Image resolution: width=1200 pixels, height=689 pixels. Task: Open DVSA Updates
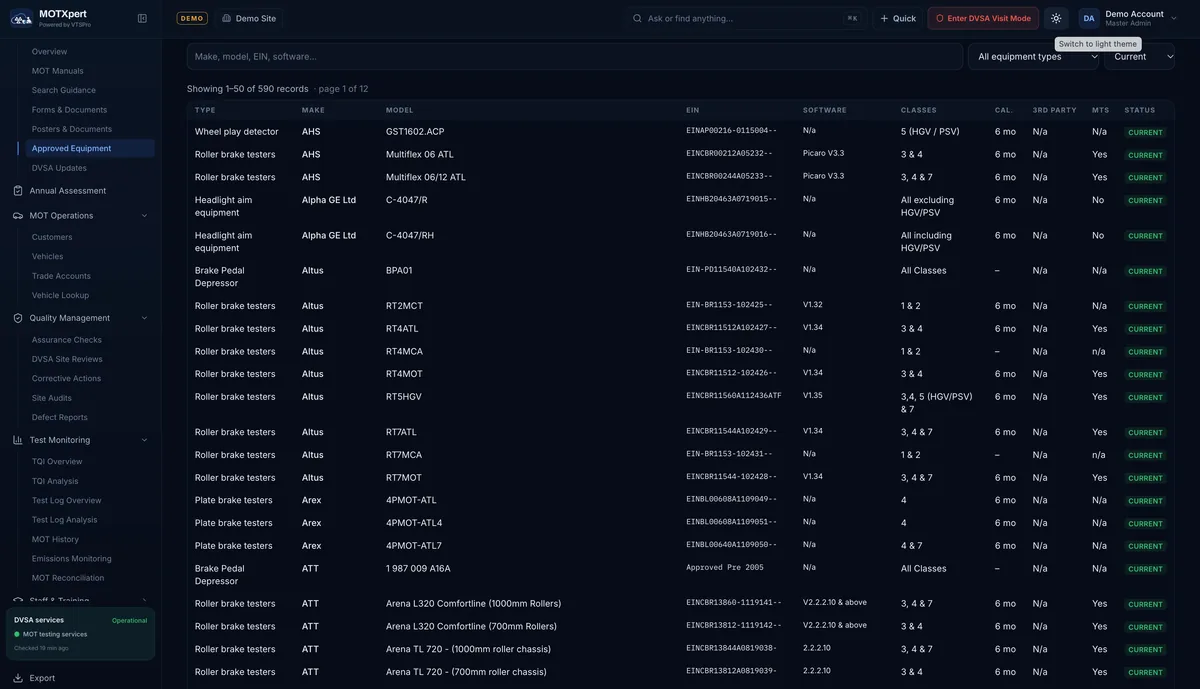click(59, 168)
